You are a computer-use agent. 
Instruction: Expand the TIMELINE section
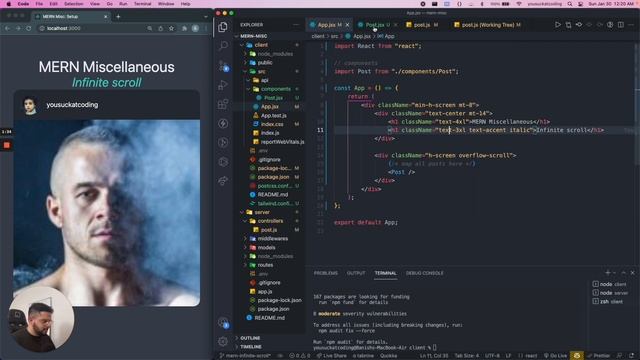pyautogui.click(x=251, y=347)
